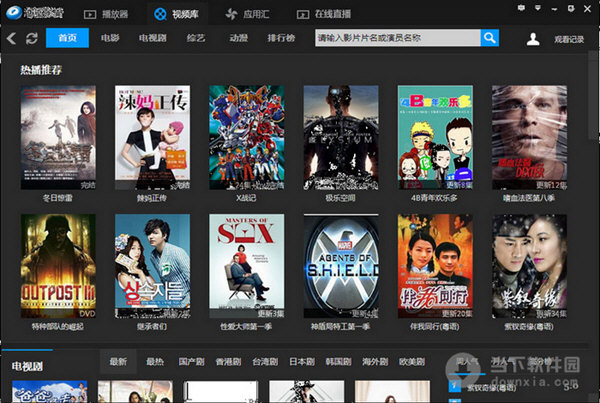The width and height of the screenshot is (600, 403).
Task: Go to the 在线直播 live broadcast tab
Action: (330, 14)
